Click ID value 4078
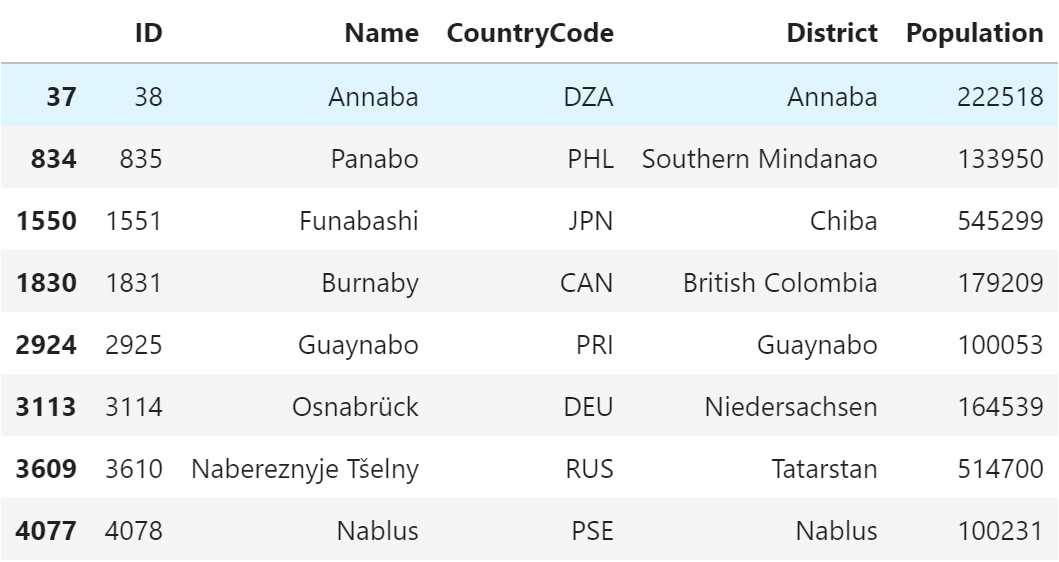The width and height of the screenshot is (1059, 562). [134, 531]
